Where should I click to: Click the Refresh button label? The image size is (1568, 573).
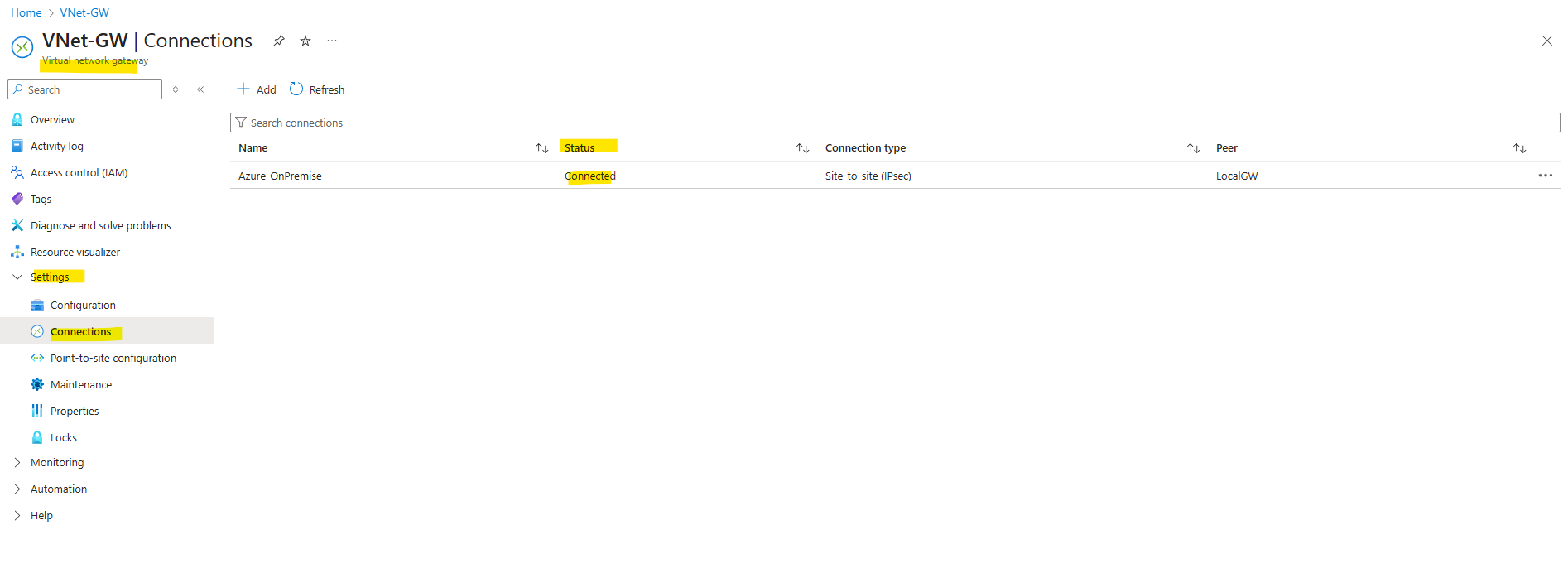[x=327, y=89]
